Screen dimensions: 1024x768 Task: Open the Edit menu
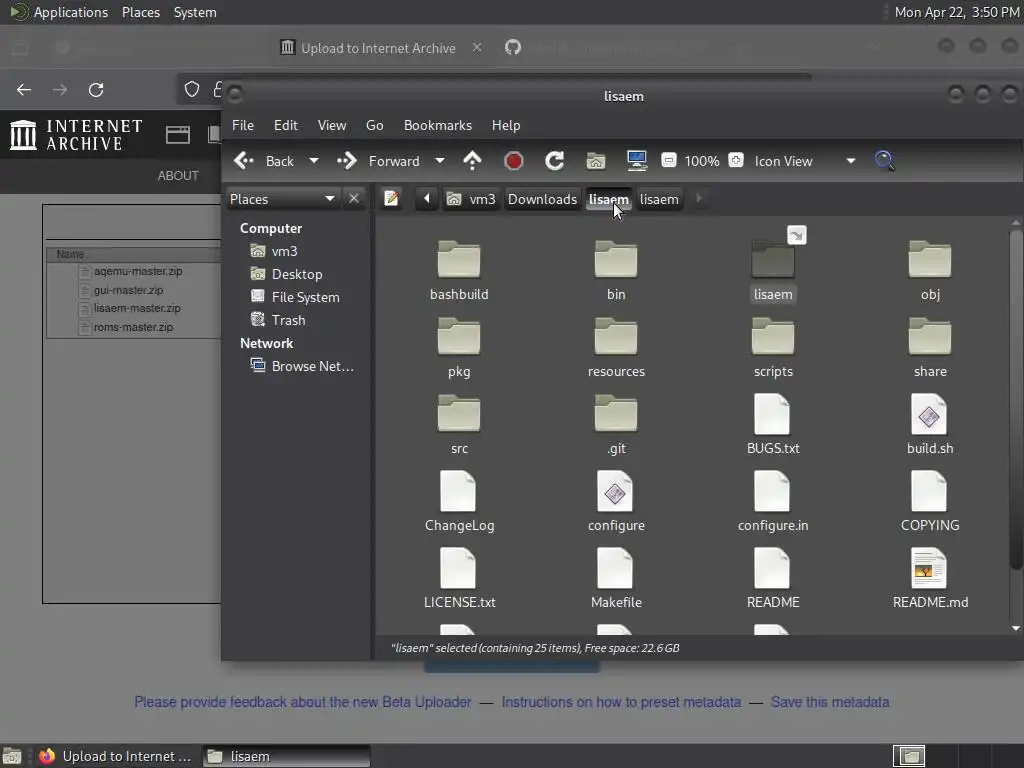[285, 125]
